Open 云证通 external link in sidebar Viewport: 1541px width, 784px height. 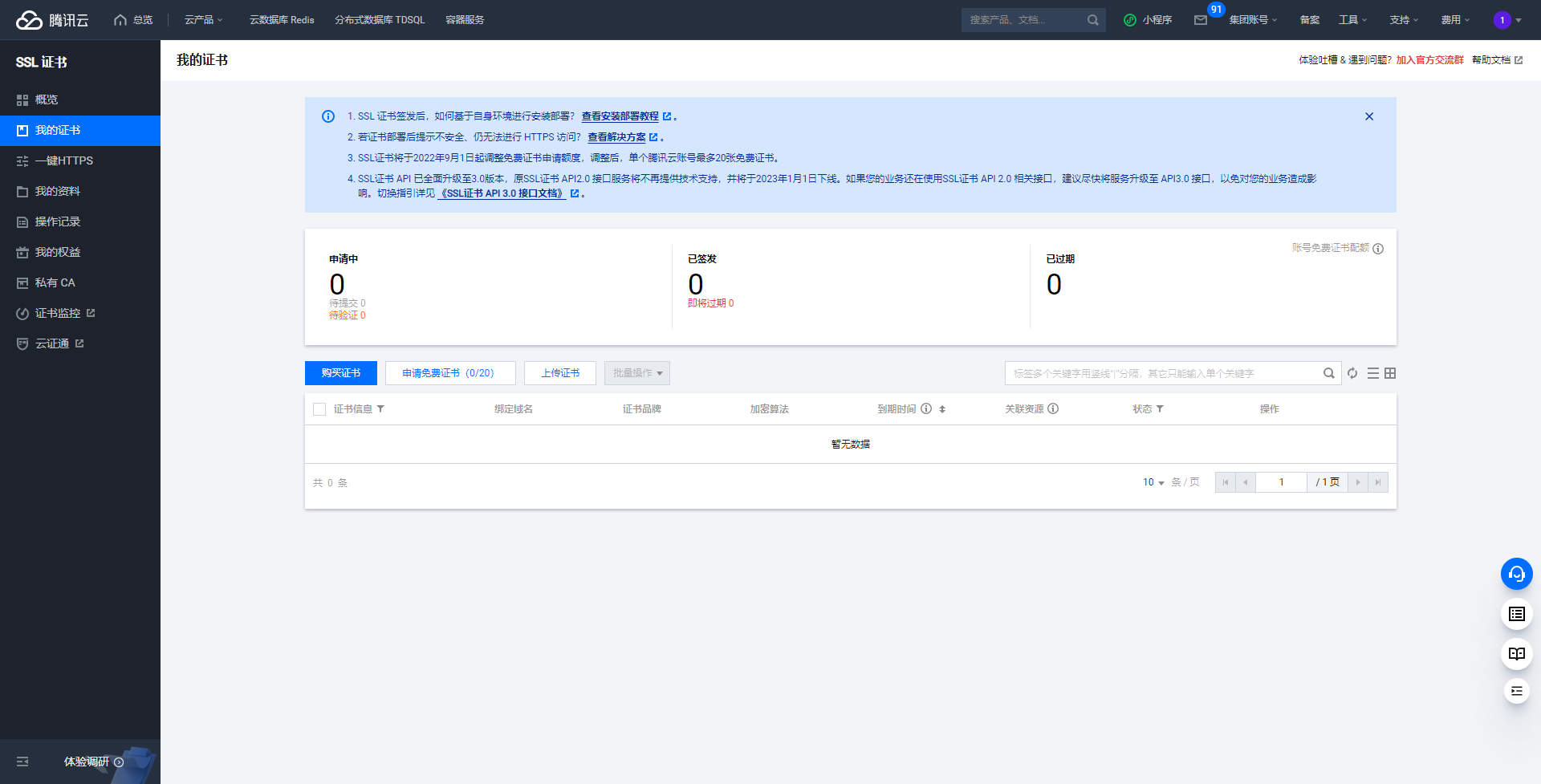pyautogui.click(x=80, y=343)
